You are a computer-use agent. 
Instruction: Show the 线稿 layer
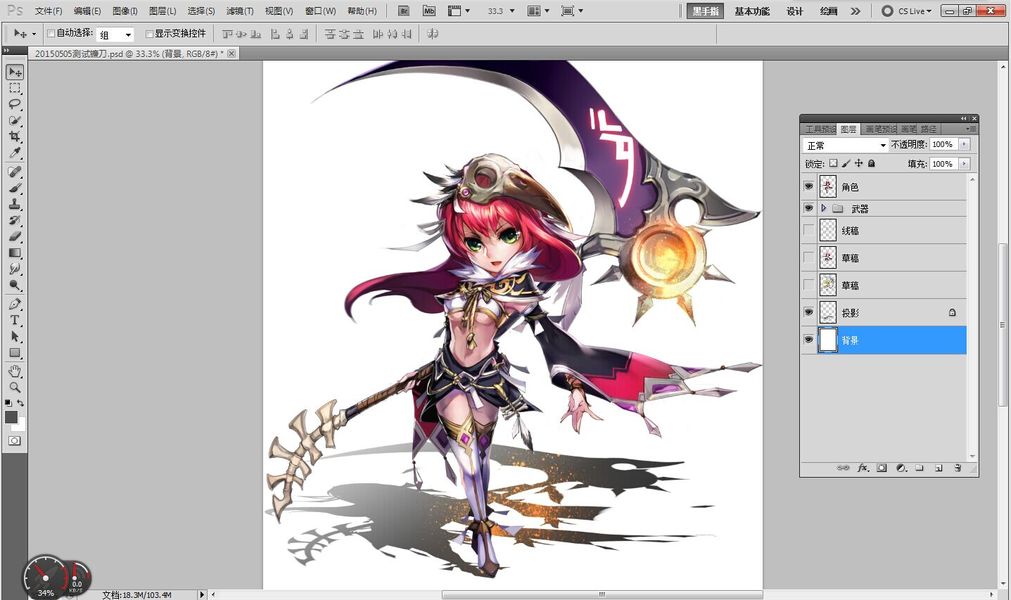pos(809,230)
